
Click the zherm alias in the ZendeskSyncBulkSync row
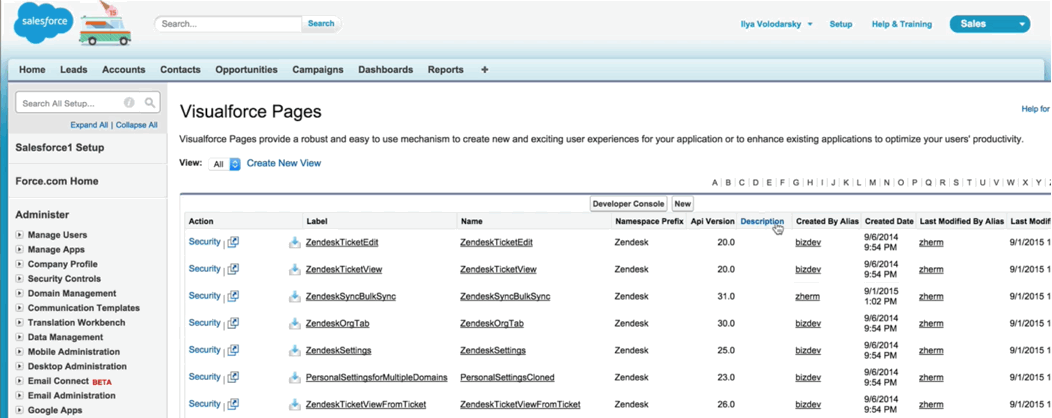point(806,297)
